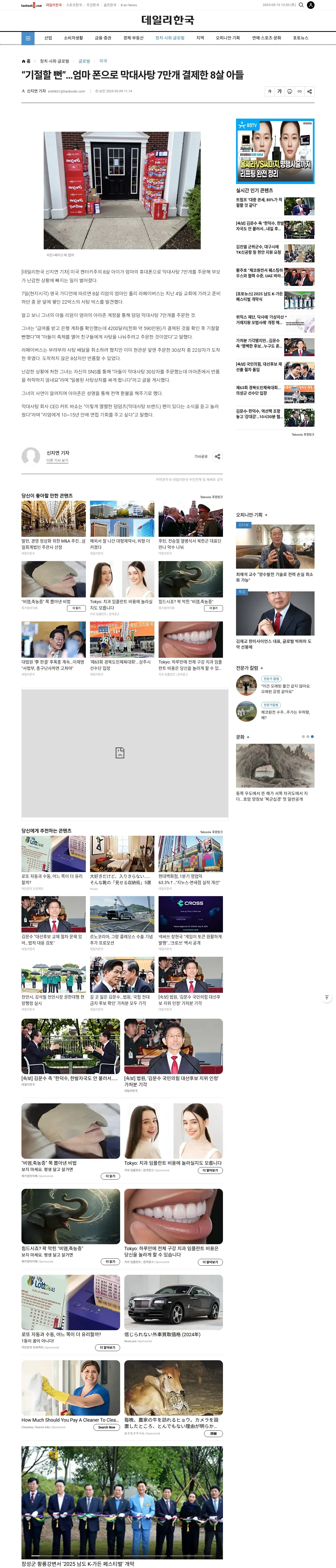Open the 운전TV banner advertisement
The image size is (336, 1568).
[x=275, y=151]
